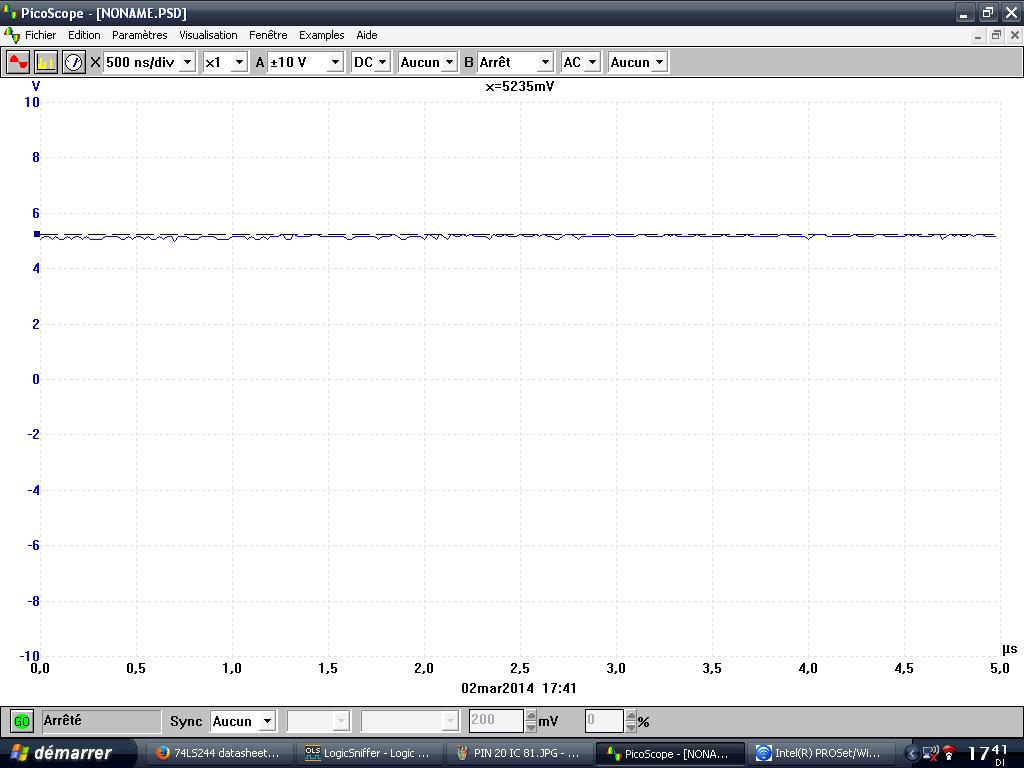The height and width of the screenshot is (768, 1024).
Task: Increase the trigger mV stepper value
Action: 531,716
